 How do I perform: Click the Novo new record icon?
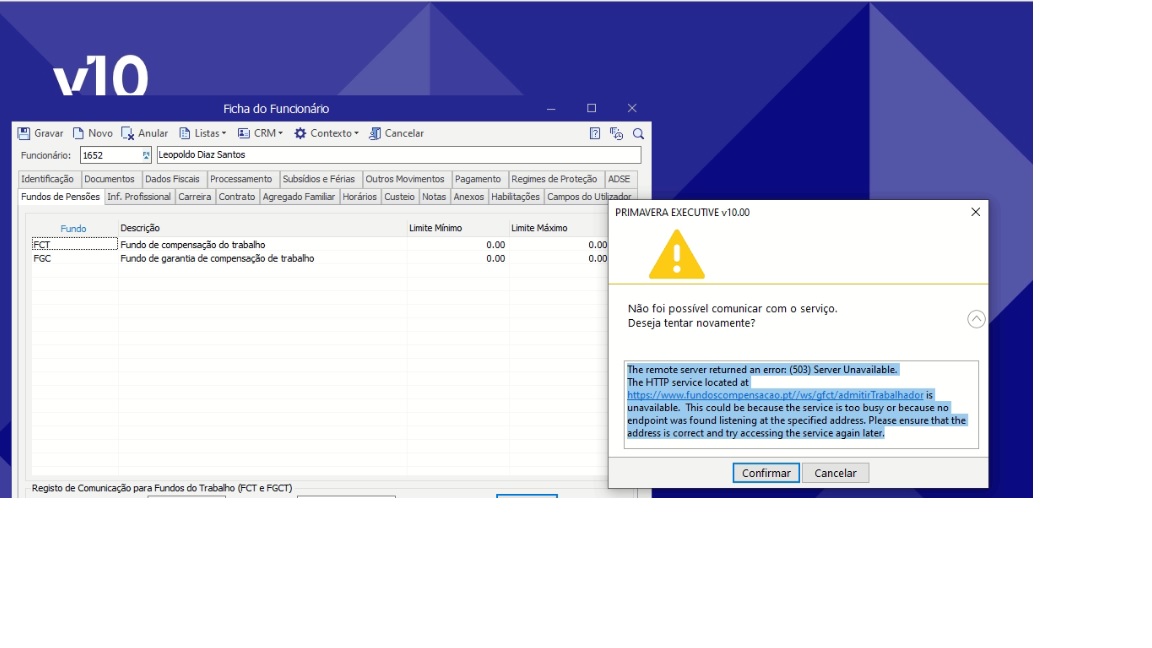pos(78,133)
